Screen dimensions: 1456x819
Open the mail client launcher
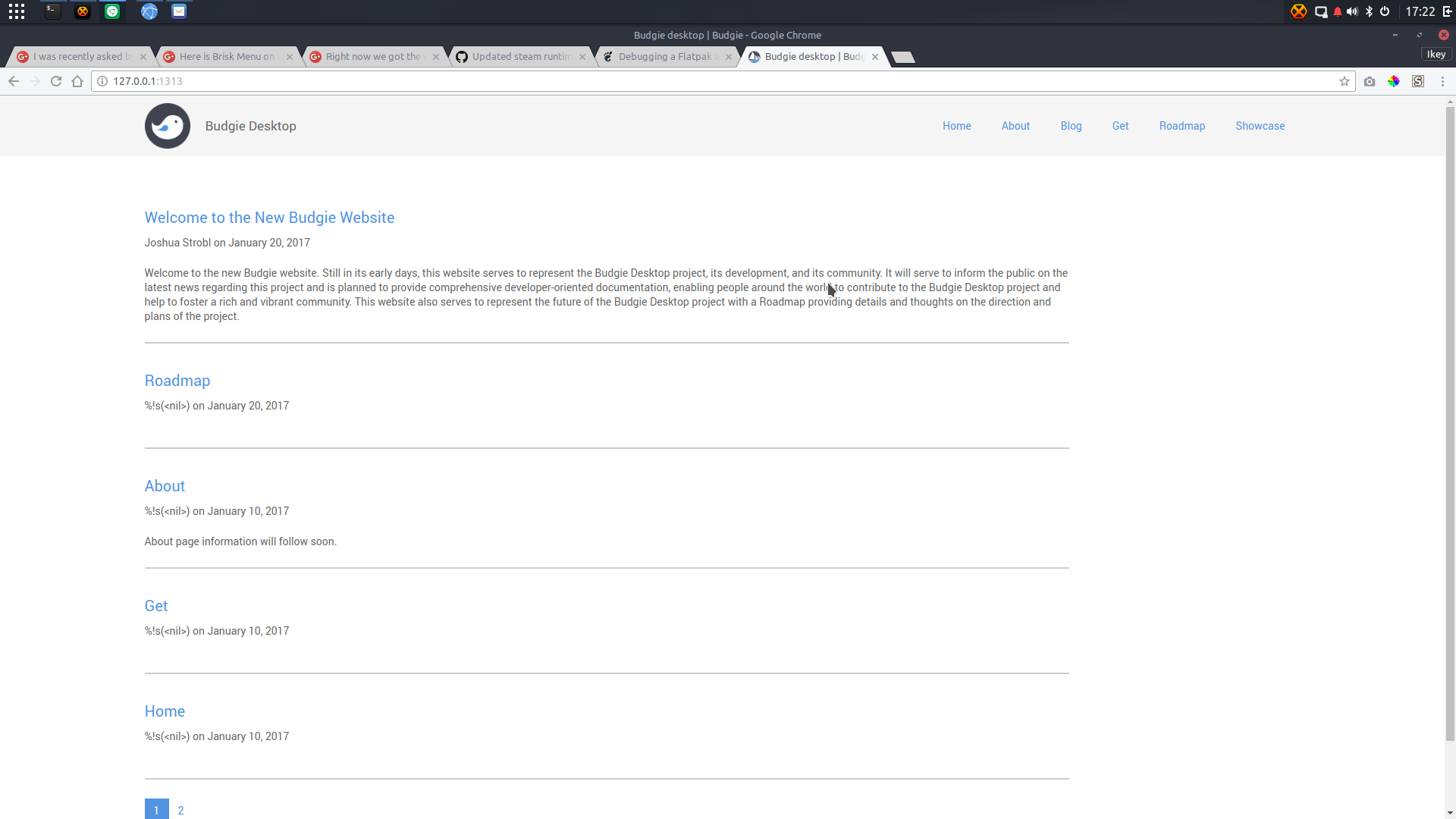pos(179,11)
